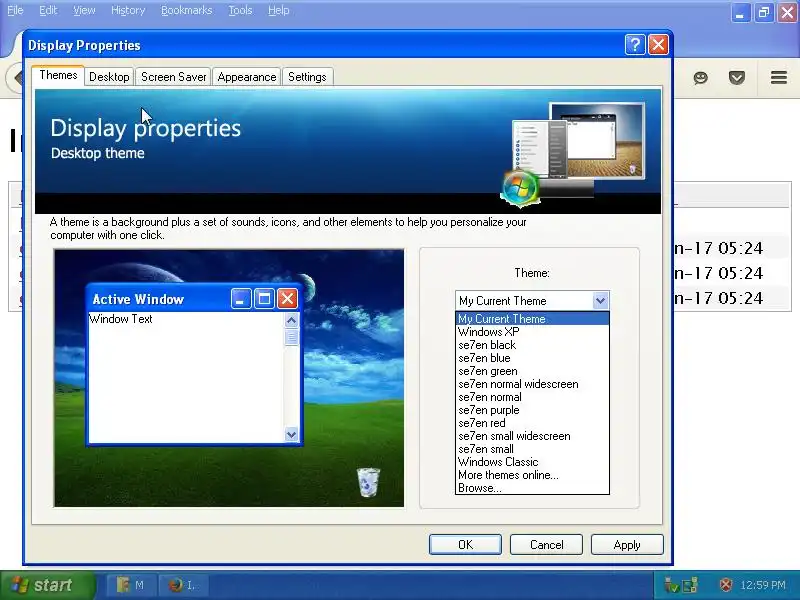Collapse the Theme combo box arrow

601,301
